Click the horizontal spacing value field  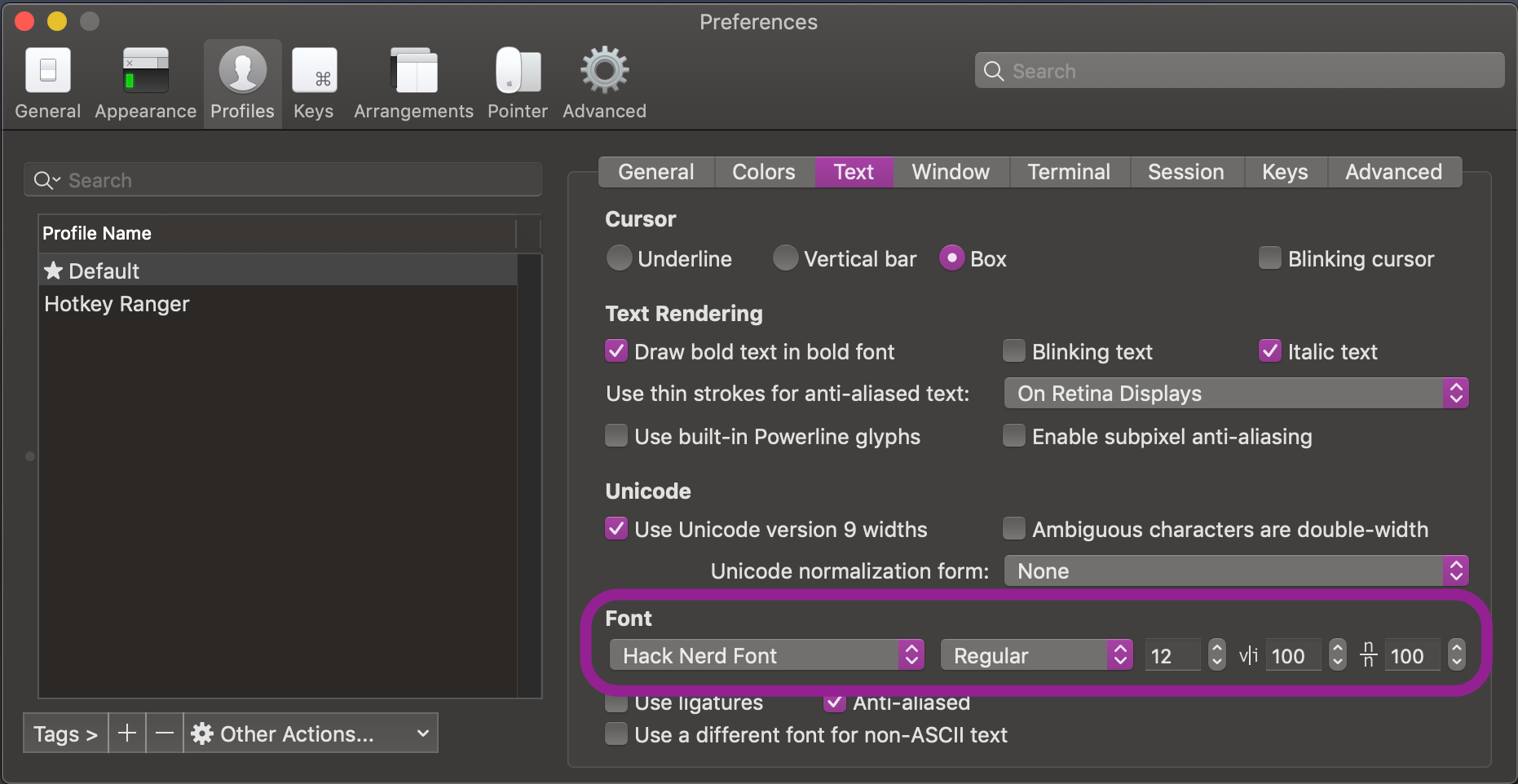pyautogui.click(x=1293, y=655)
